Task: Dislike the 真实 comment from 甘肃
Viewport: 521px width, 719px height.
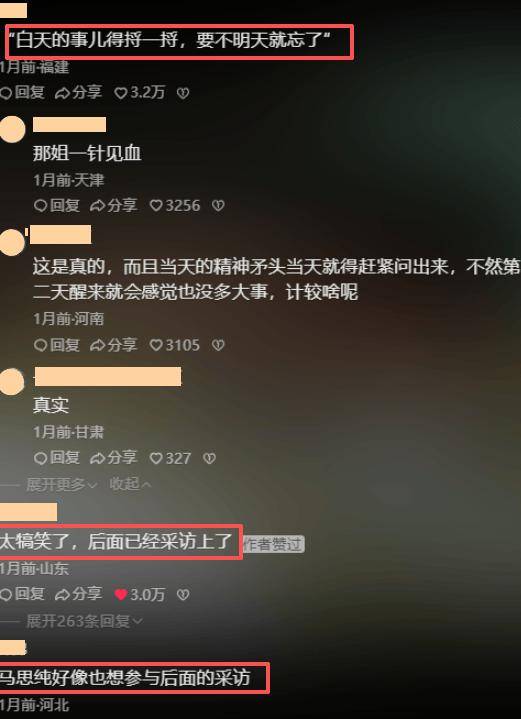Action: (210, 458)
